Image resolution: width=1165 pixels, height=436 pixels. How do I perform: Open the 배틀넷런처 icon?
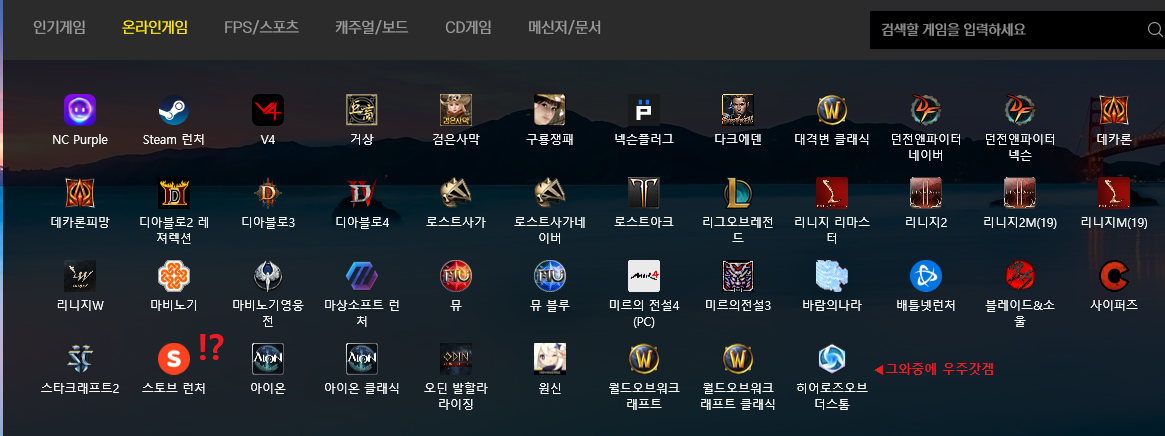point(926,276)
